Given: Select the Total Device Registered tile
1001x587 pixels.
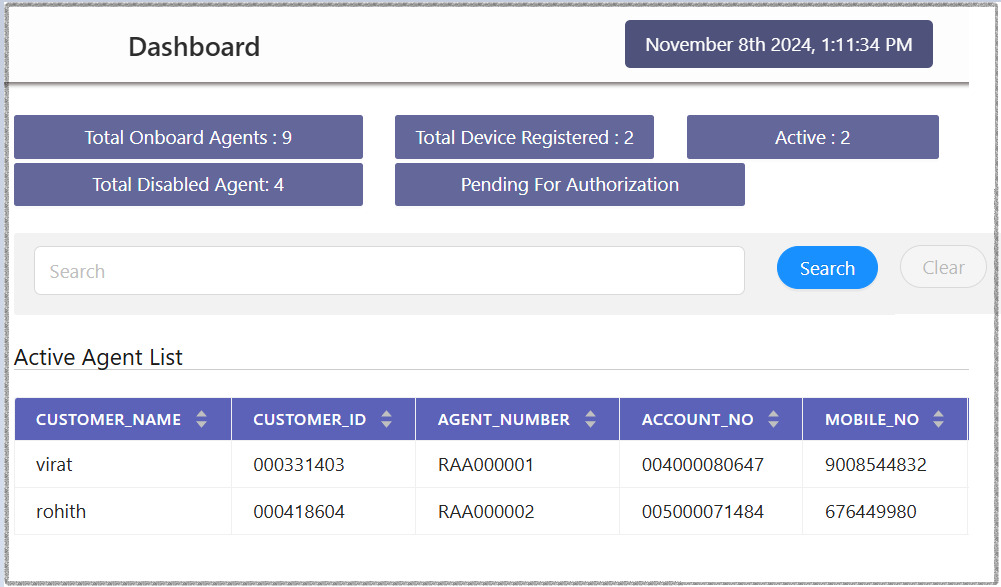Looking at the screenshot, I should [524, 138].
